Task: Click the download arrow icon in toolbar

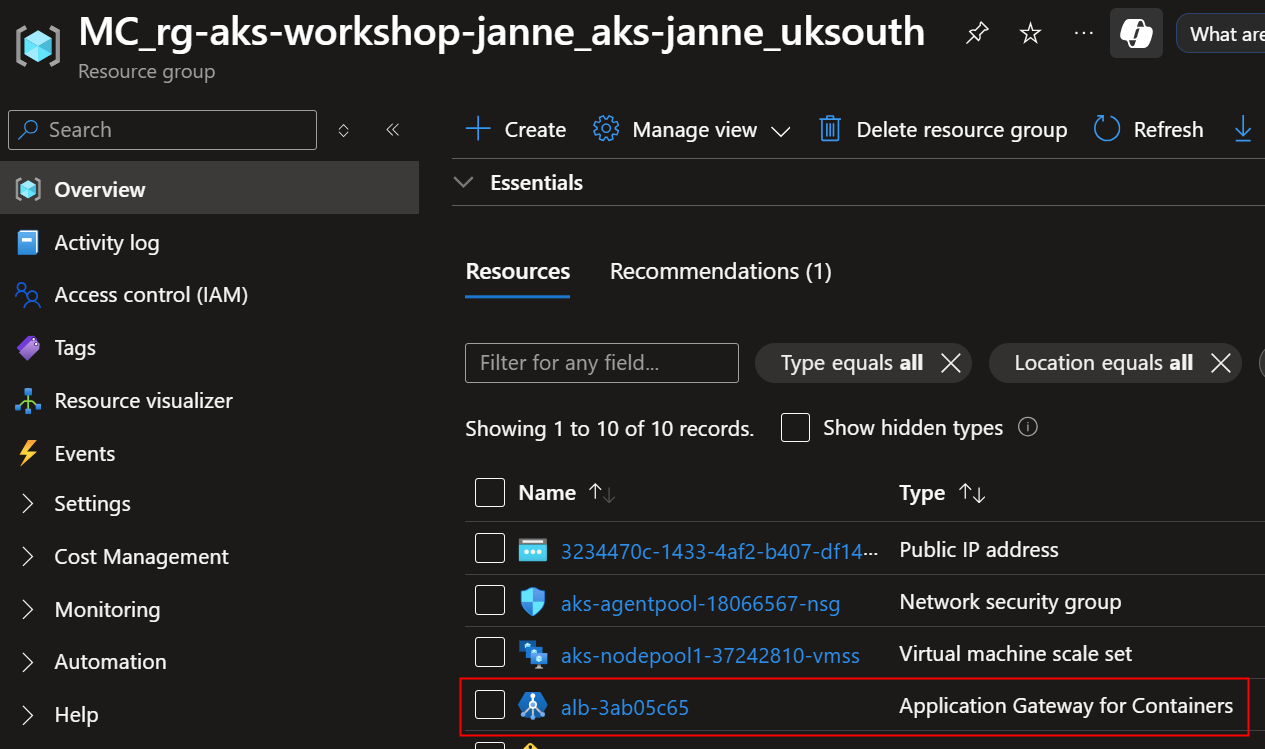Action: click(1243, 129)
